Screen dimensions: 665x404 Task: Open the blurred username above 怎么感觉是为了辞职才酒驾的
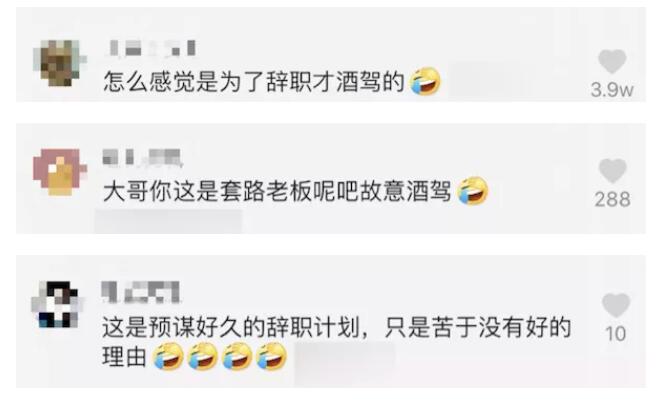click(151, 48)
